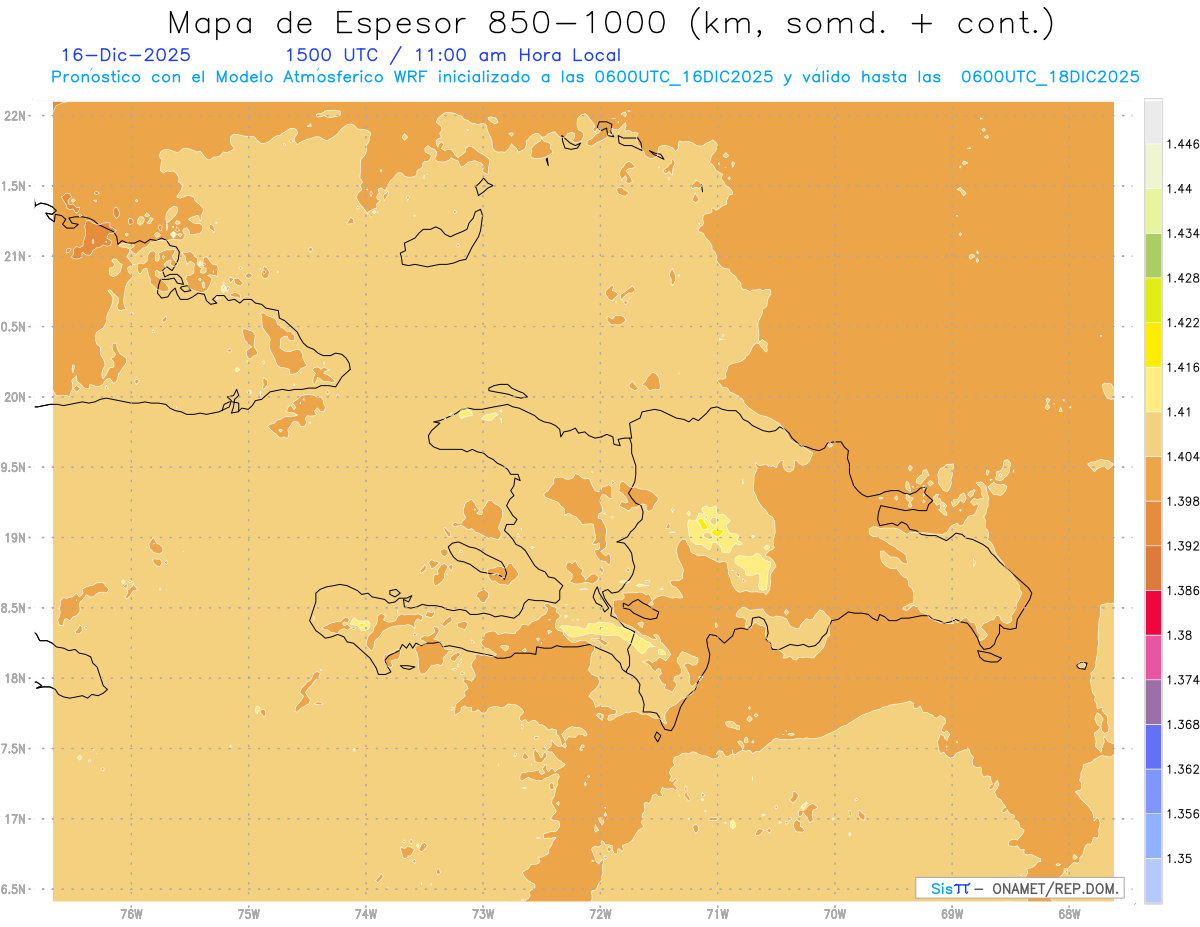
Task: Click the legend value "1.41"
Action: pyautogui.click(x=1179, y=412)
